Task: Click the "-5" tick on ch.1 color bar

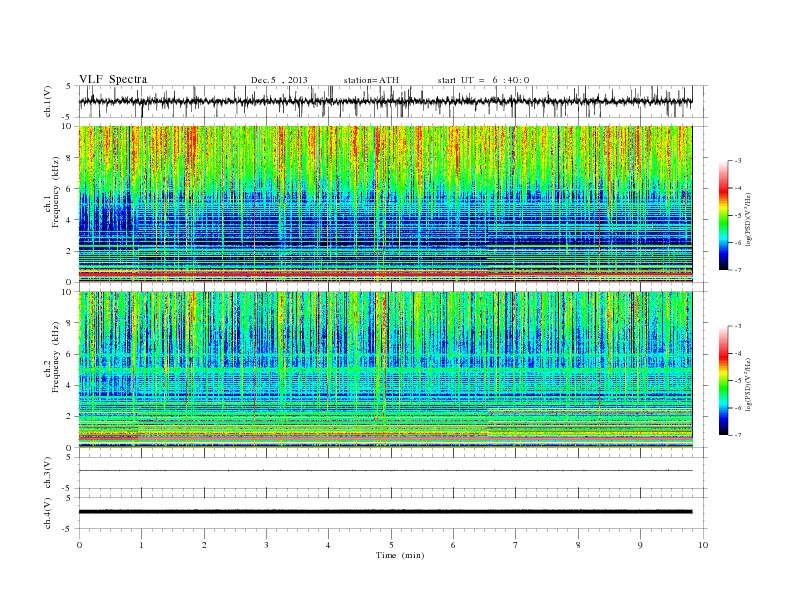Action: point(738,215)
